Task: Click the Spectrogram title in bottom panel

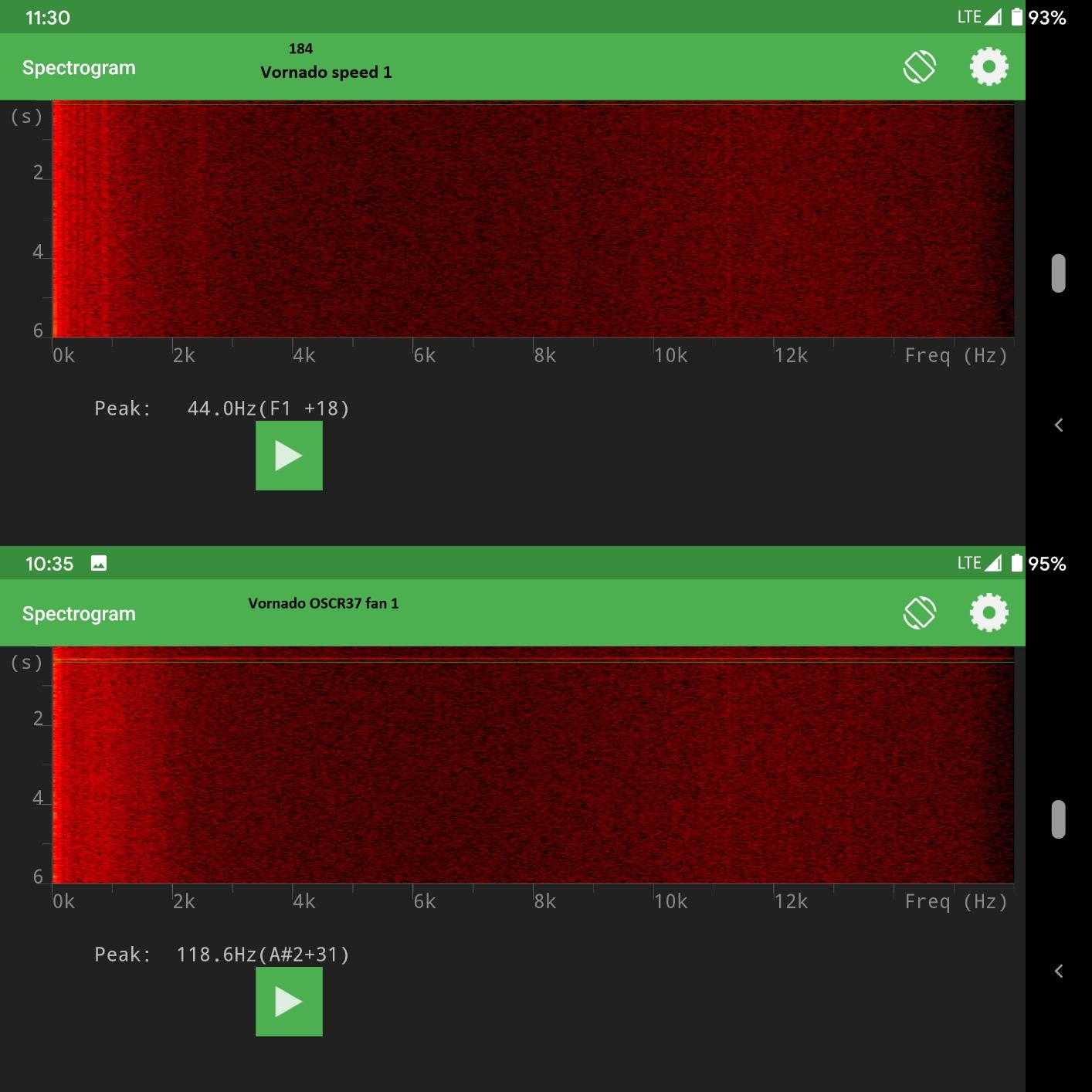Action: (x=79, y=614)
